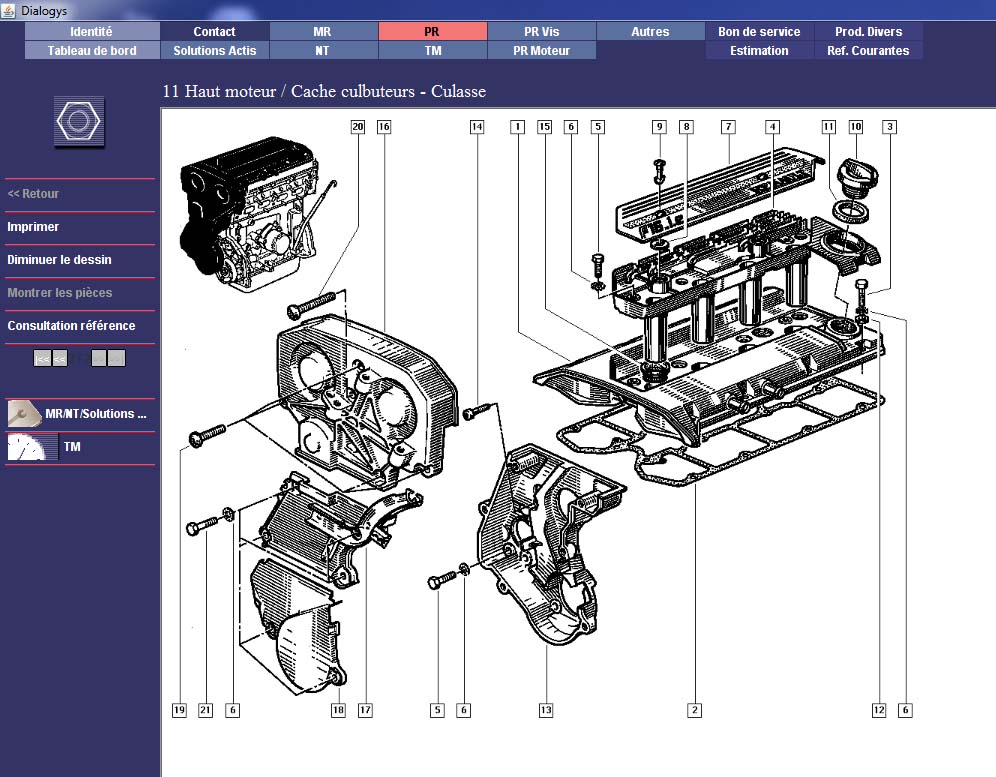Screen dimensions: 996x777
Task: Go to Tableau de bord
Action: tap(91, 50)
